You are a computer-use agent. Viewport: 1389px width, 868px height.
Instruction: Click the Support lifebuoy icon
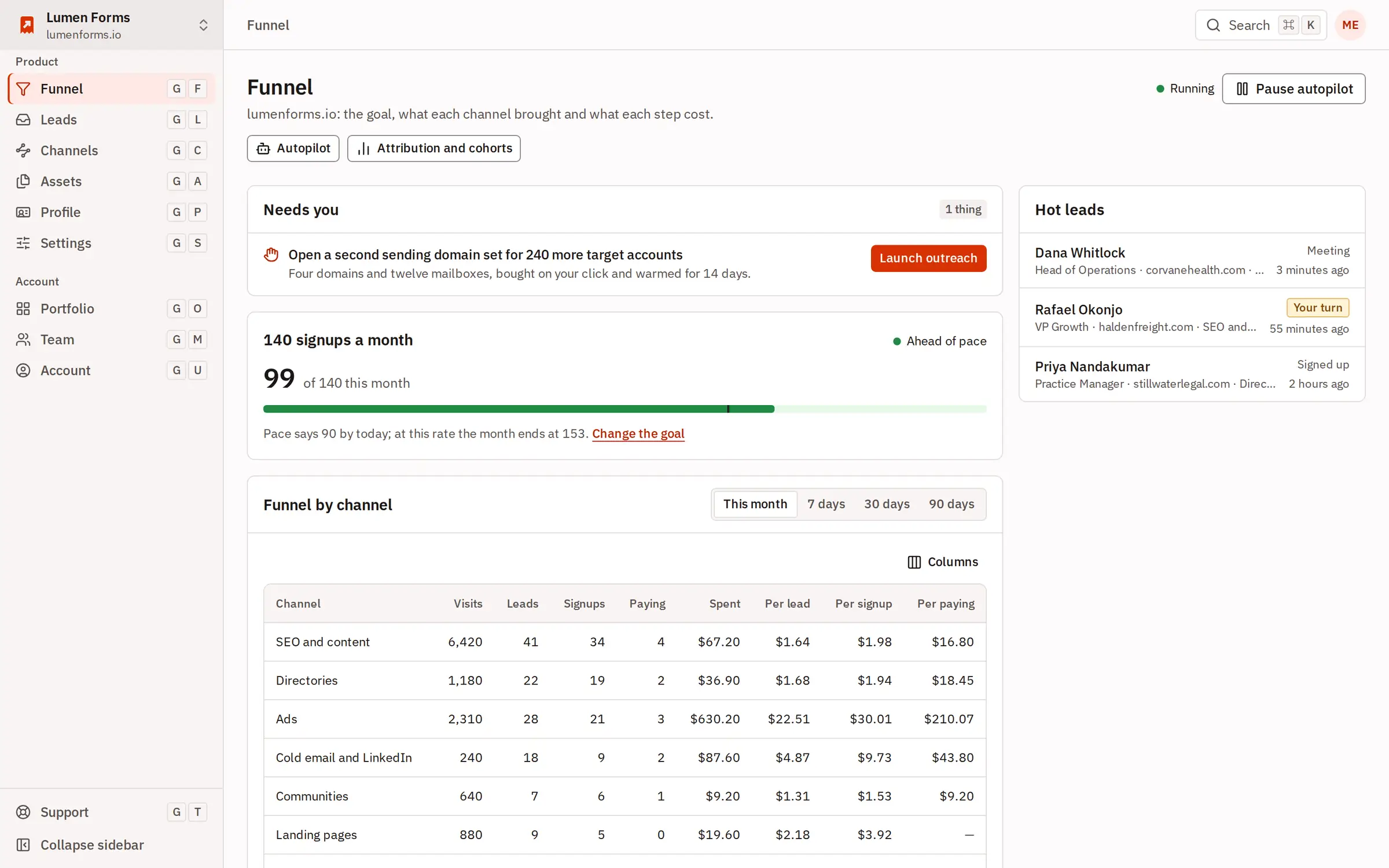point(23,812)
